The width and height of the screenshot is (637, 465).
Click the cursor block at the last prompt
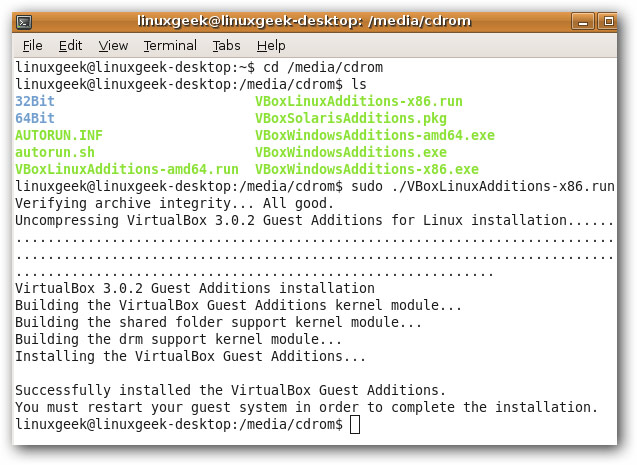[x=355, y=425]
